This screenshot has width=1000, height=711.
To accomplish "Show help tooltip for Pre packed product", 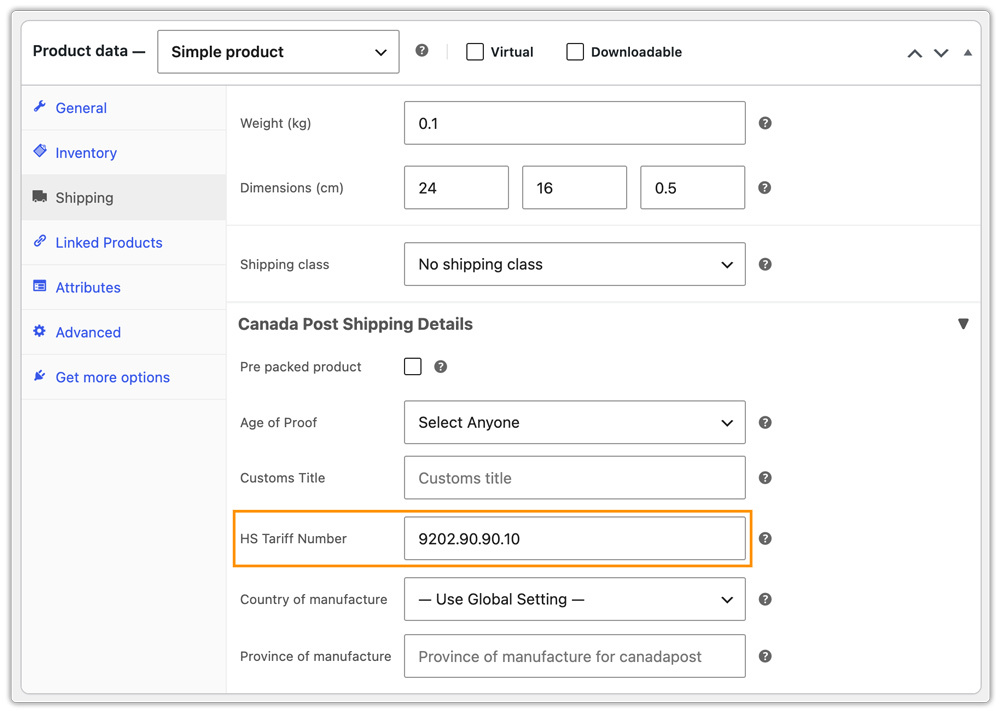I will pos(440,367).
